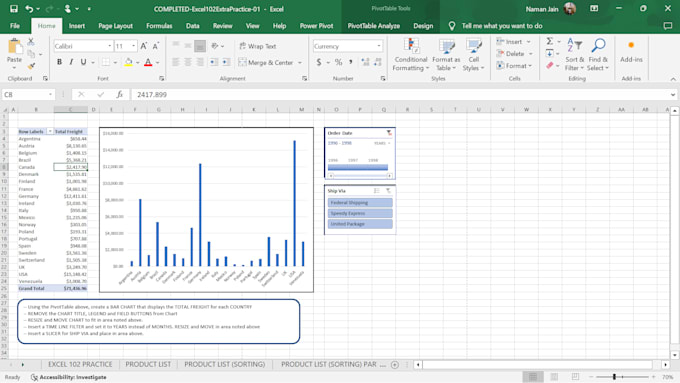Switch to the Data tab

pos(193,26)
